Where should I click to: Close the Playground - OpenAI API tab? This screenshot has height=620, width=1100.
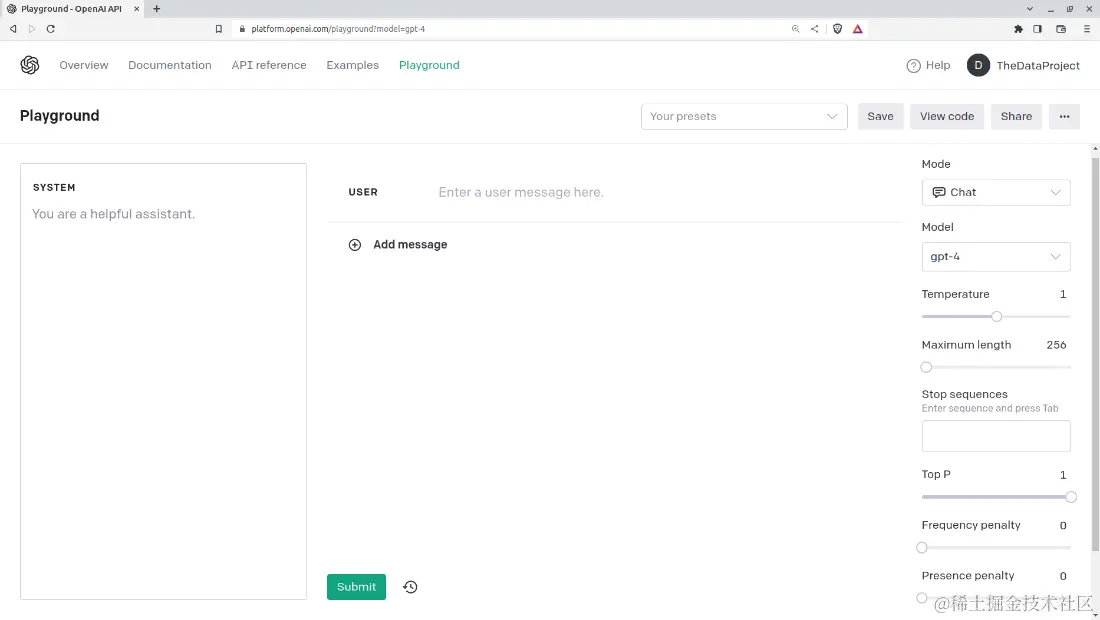[137, 9]
